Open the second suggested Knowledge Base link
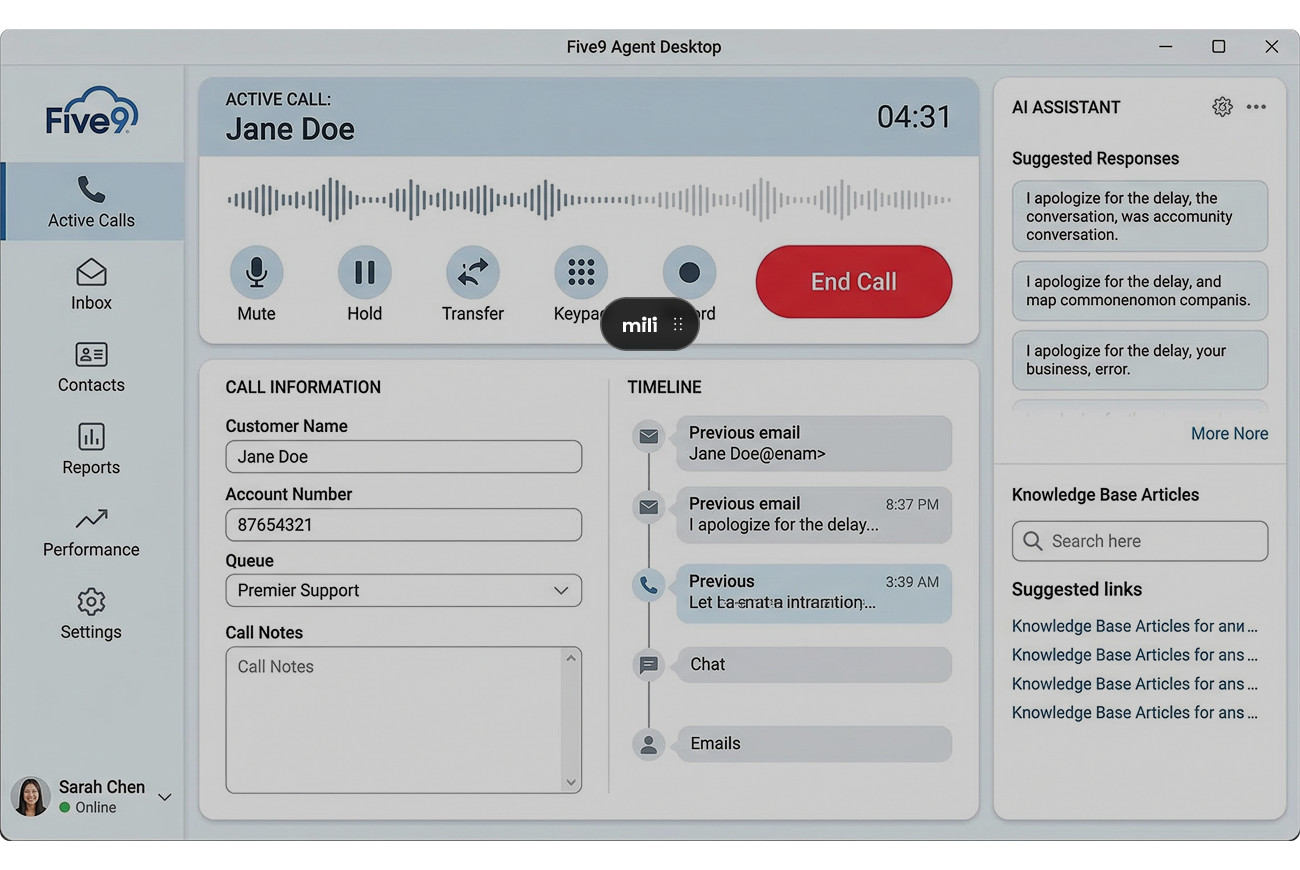This screenshot has width=1300, height=870. point(1135,655)
